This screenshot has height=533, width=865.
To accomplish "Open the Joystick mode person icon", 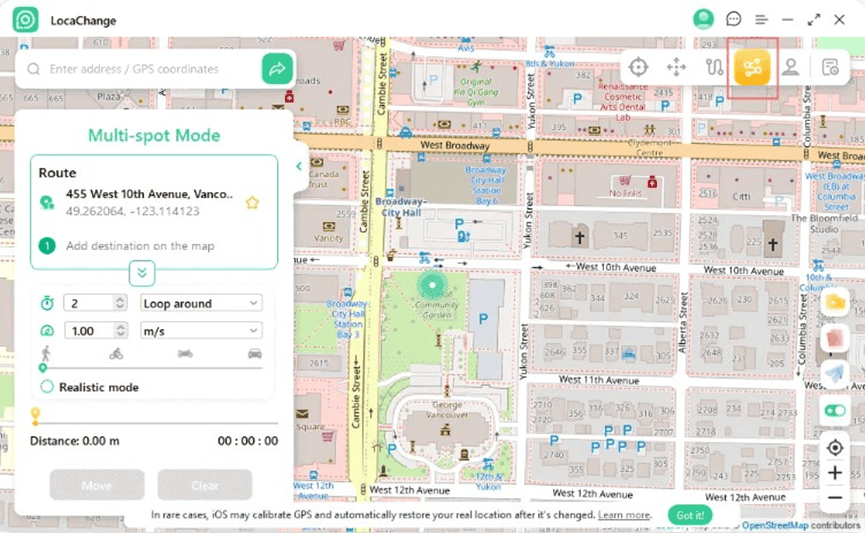I will click(791, 67).
